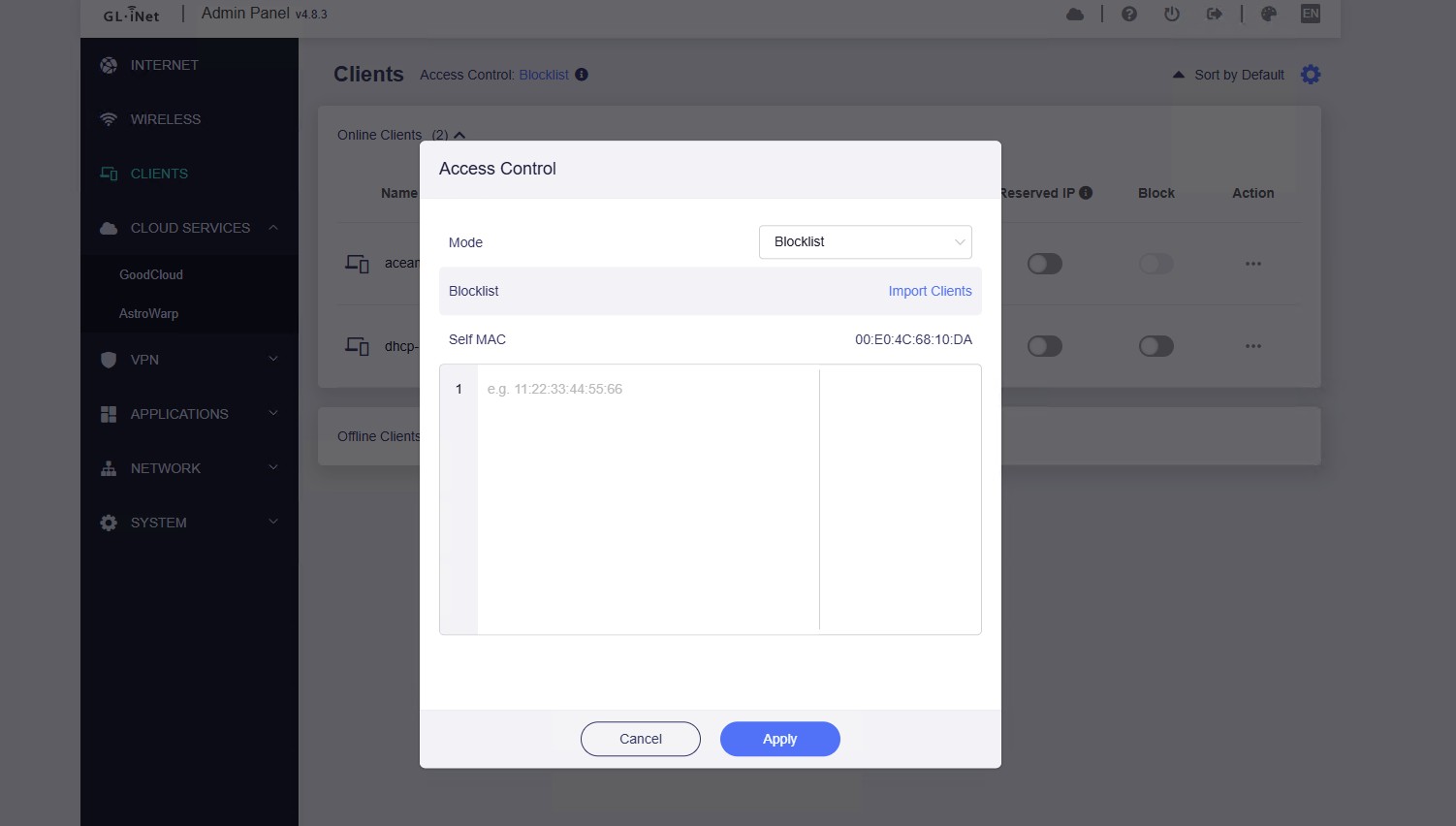1456x826 pixels.
Task: Click the Import Clients link
Action: (x=931, y=291)
